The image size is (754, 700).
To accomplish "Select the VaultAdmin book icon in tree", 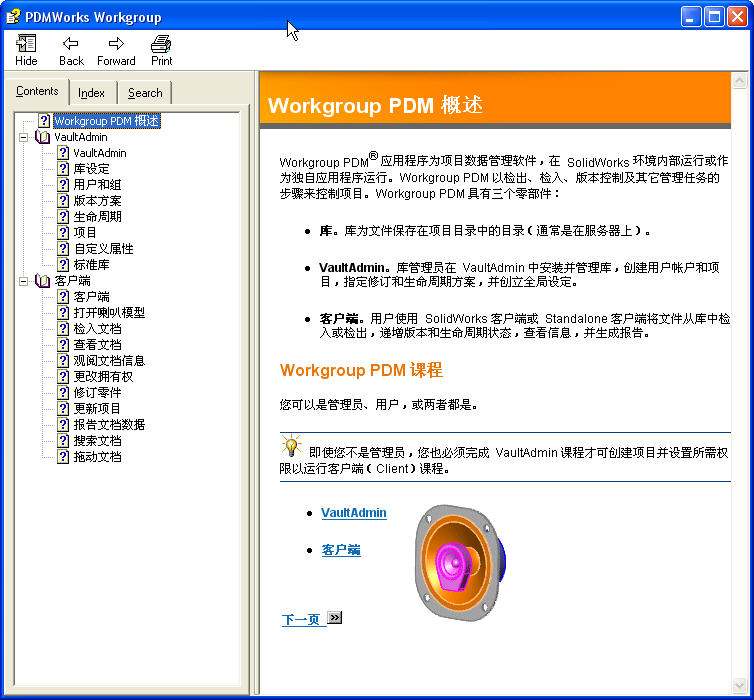I will point(42,138).
